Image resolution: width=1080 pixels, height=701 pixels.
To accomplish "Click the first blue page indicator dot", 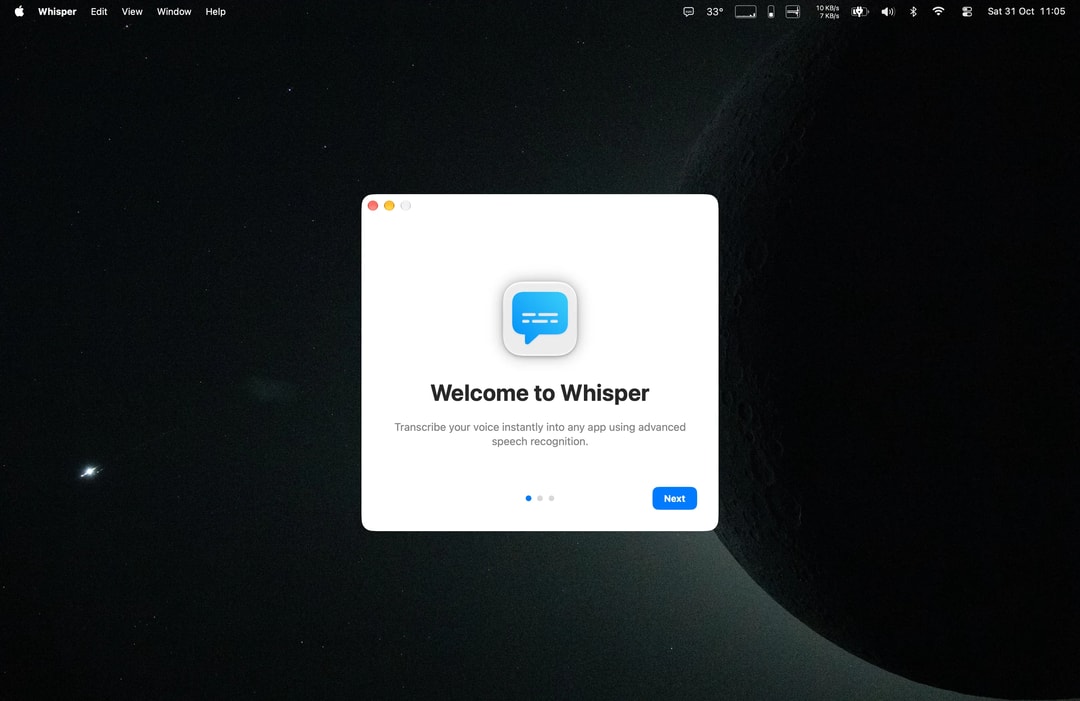I will pos(528,499).
